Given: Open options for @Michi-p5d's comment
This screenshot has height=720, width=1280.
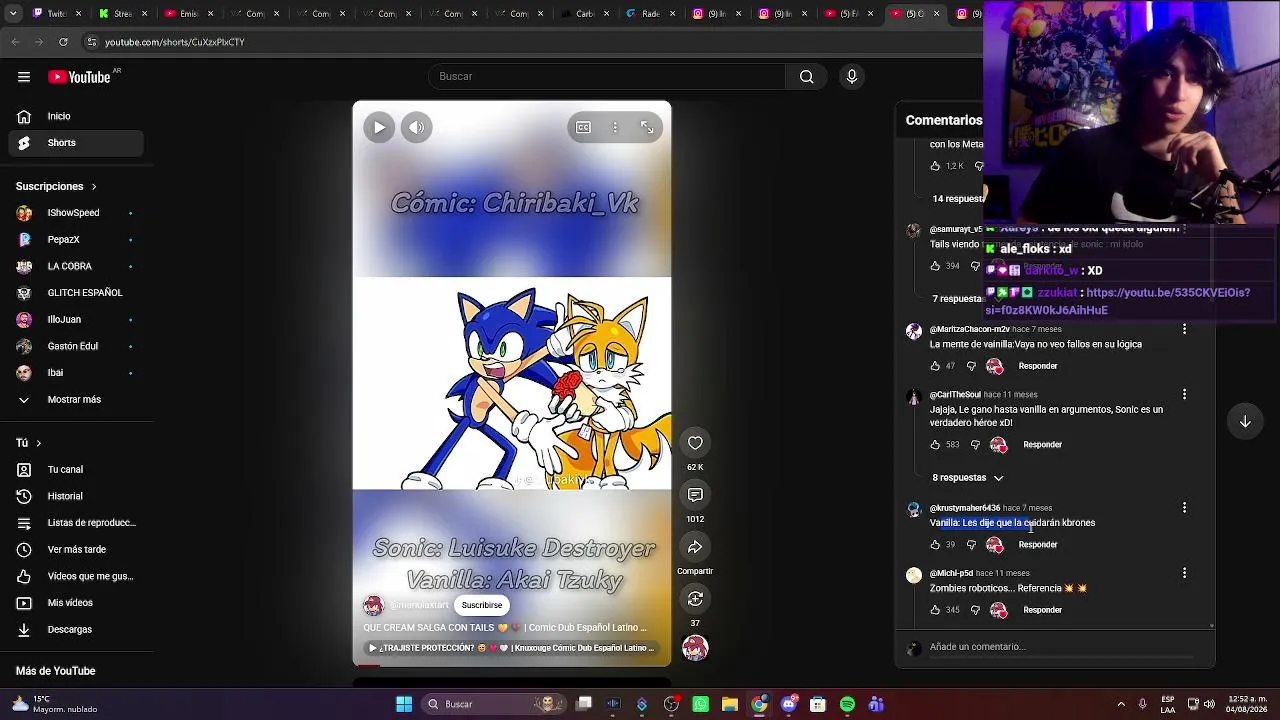Looking at the screenshot, I should [x=1184, y=573].
